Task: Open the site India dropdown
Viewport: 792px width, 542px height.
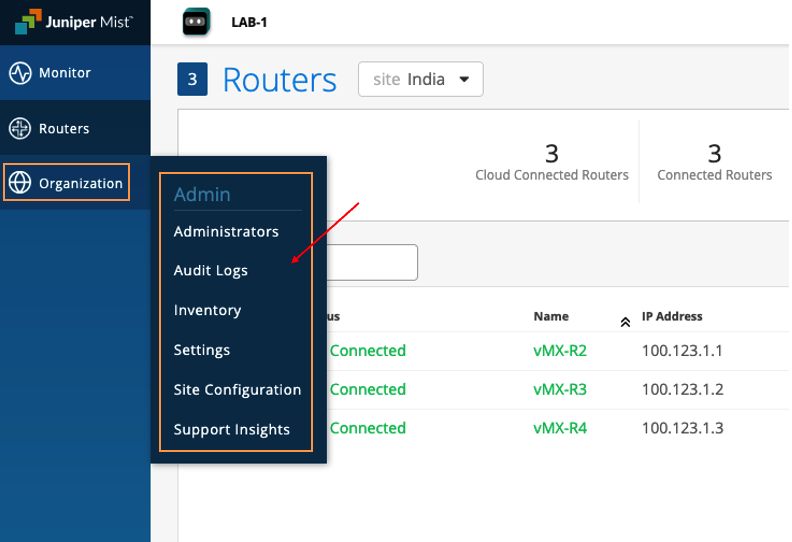Action: (420, 79)
